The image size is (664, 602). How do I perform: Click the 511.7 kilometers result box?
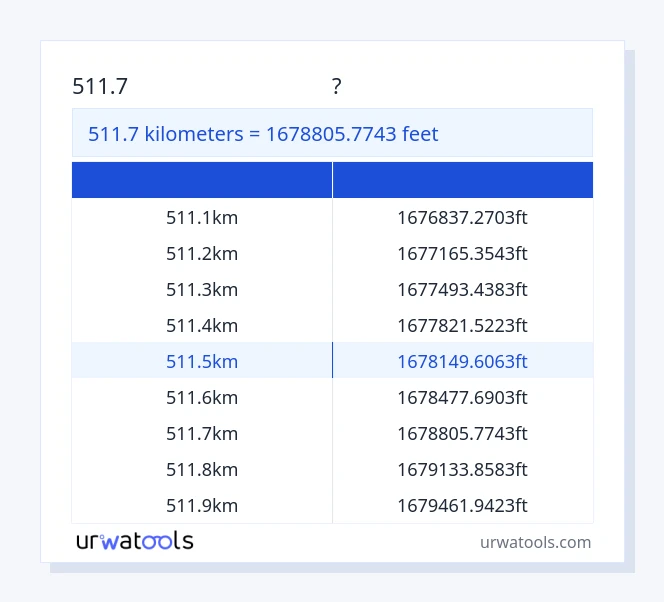click(332, 133)
